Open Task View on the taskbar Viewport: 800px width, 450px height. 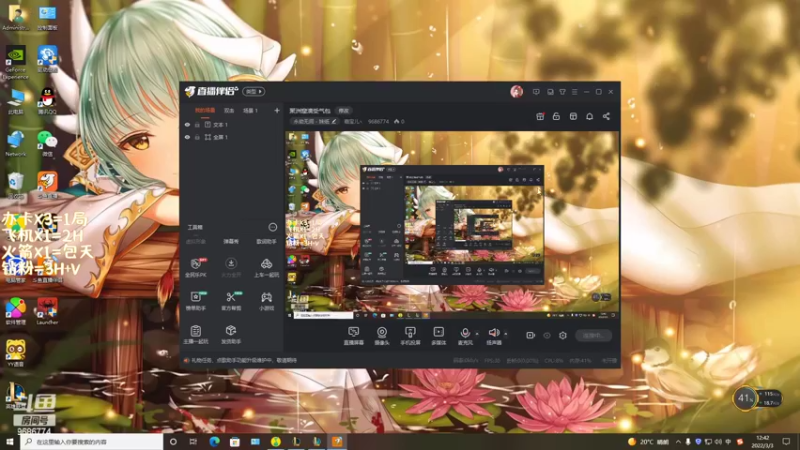193,441
